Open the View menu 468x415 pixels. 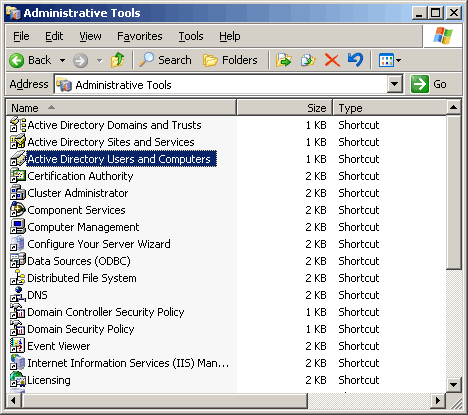tap(90, 36)
